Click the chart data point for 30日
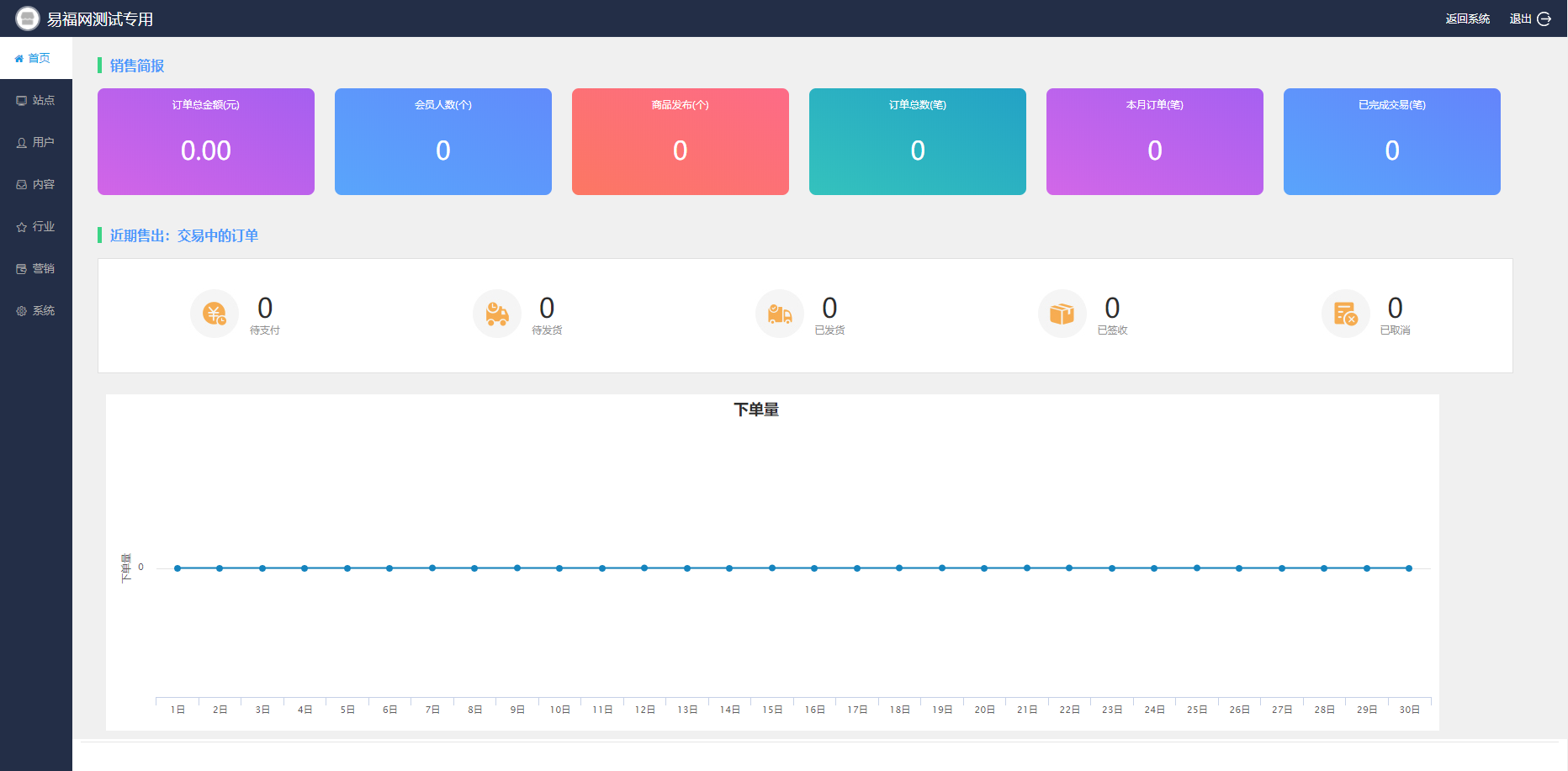This screenshot has height=771, width=1568. 1409,568
